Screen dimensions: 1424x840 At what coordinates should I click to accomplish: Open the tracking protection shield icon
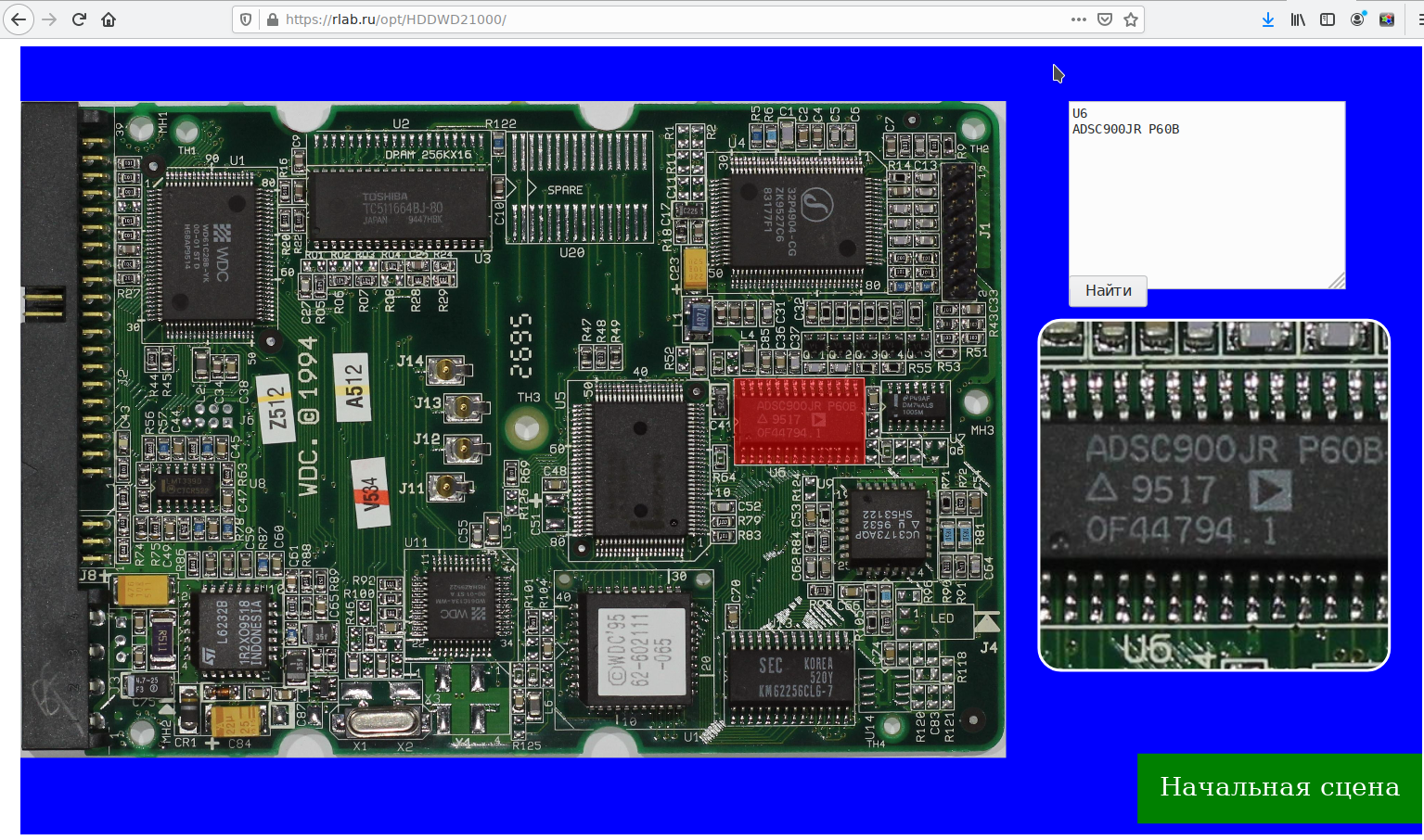click(246, 19)
